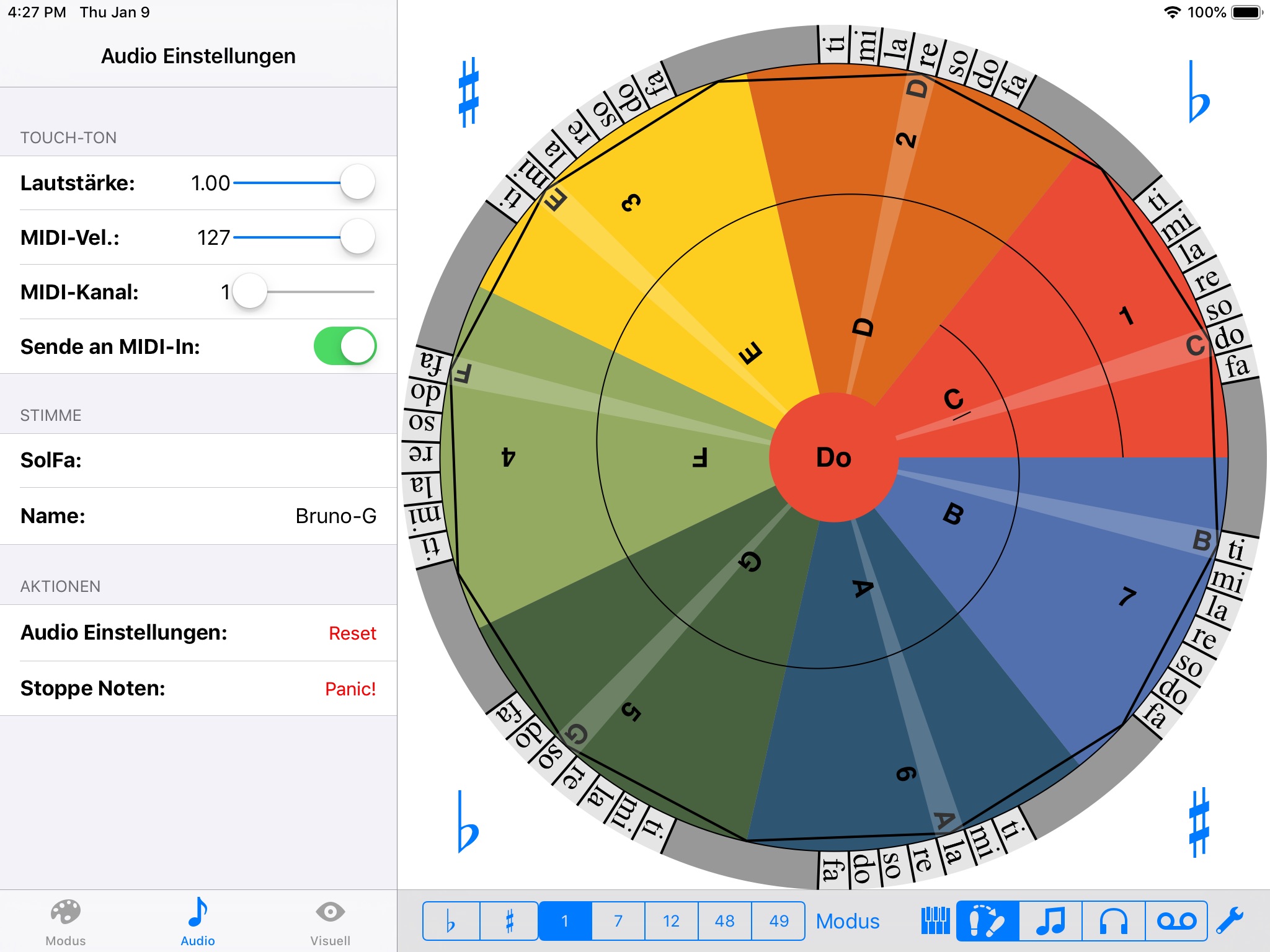Tap the Audio Einstellungen title

pos(198,56)
